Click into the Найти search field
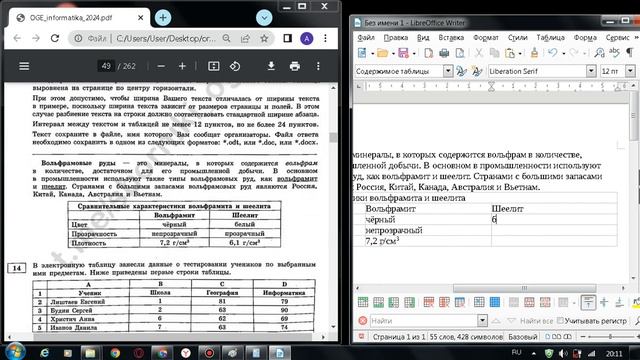 423,321
